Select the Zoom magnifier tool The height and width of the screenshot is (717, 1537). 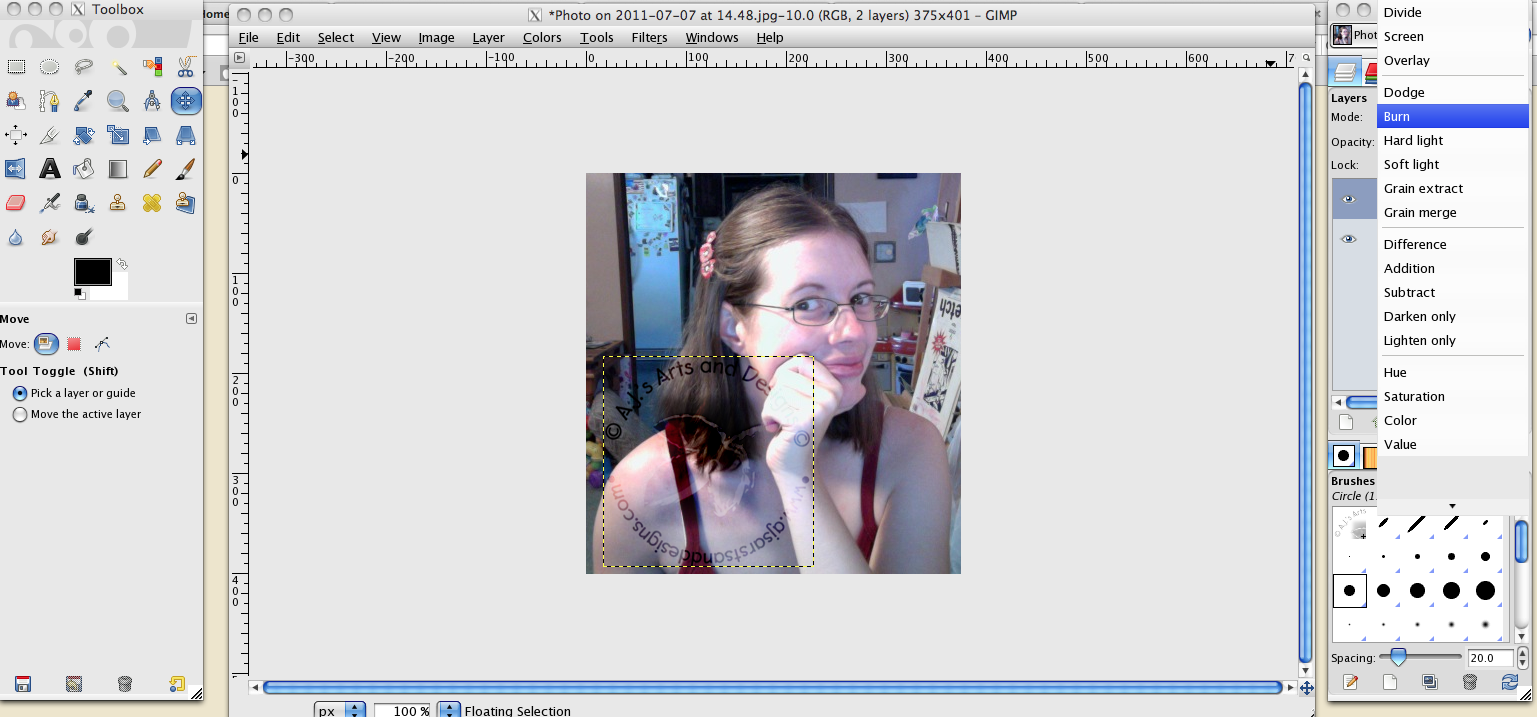[x=118, y=101]
